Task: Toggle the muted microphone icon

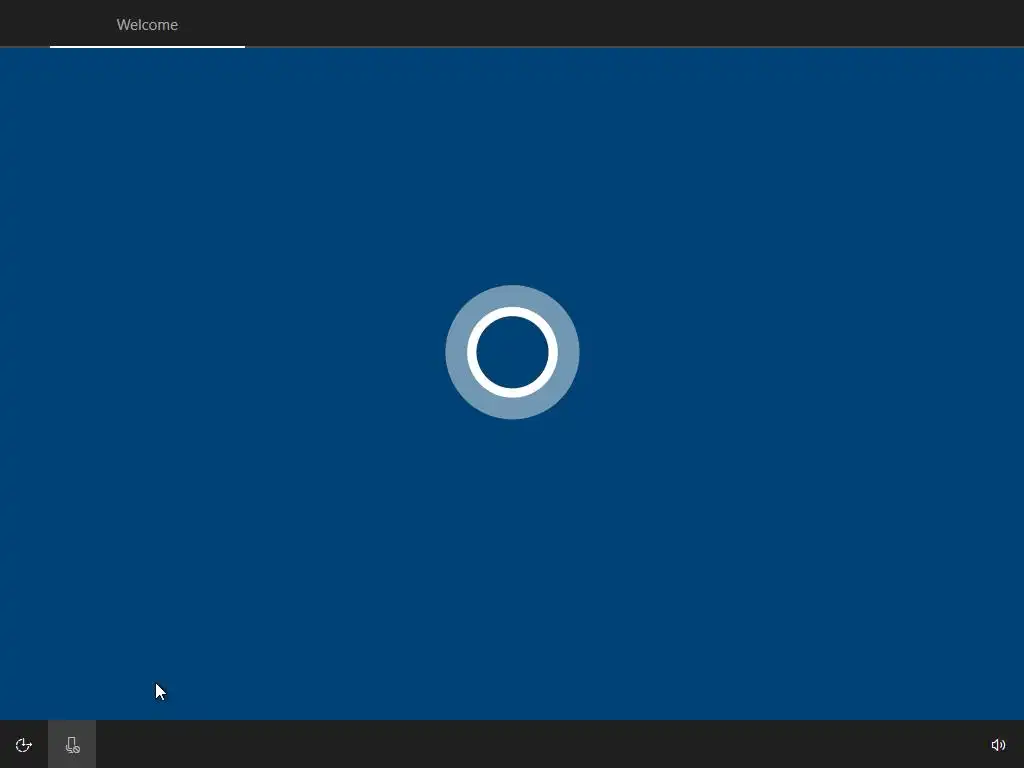Action: pos(72,745)
